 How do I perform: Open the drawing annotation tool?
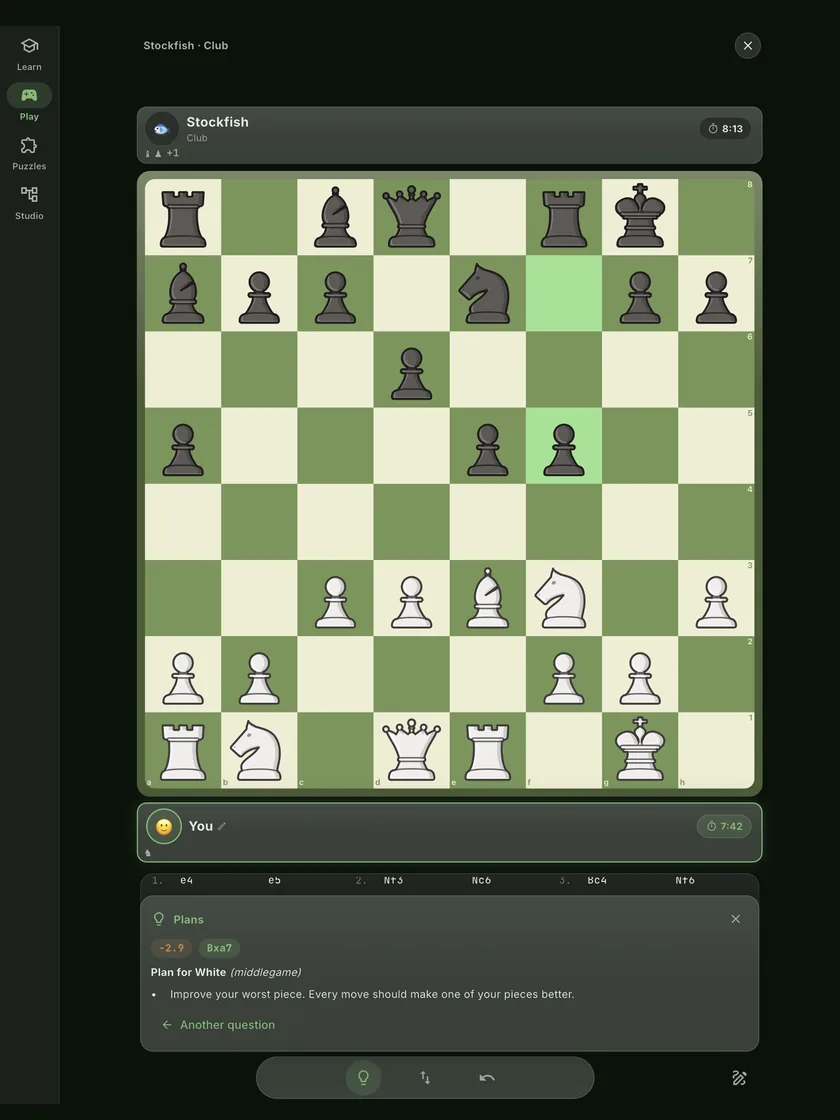(739, 1078)
